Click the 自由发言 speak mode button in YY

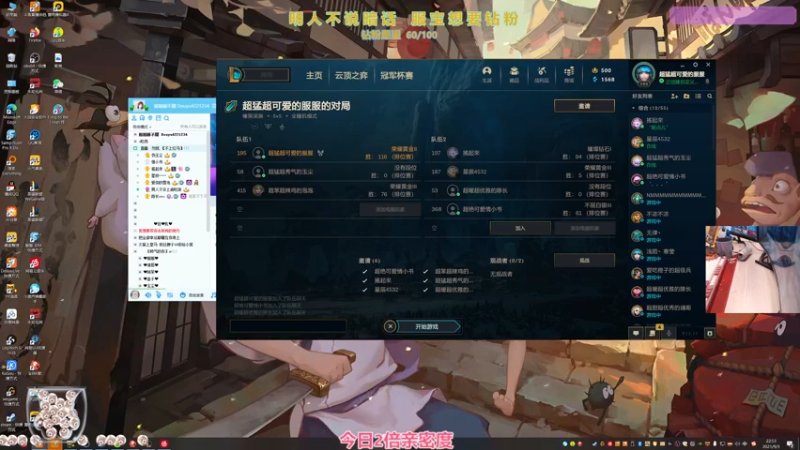click(x=192, y=295)
